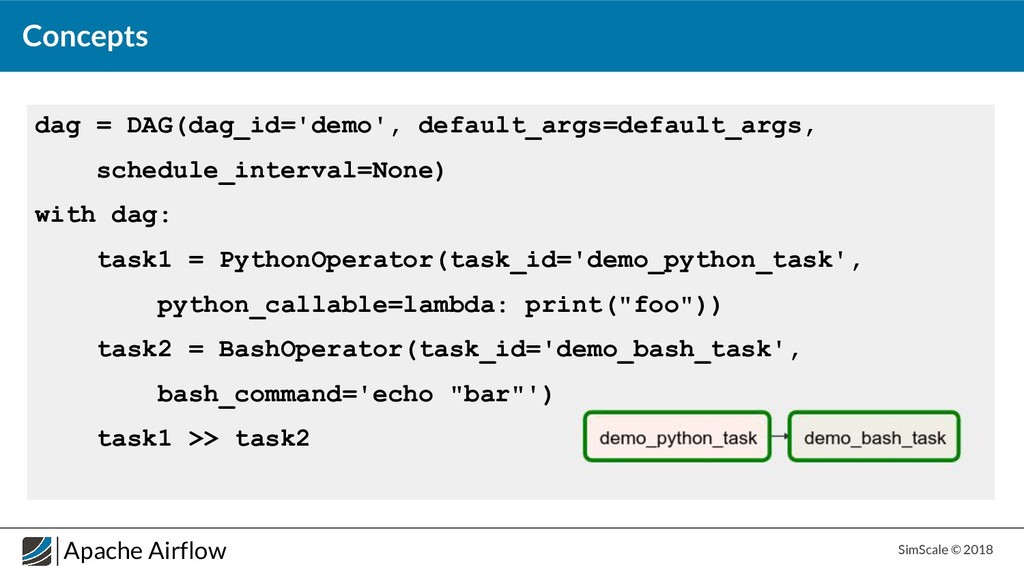Click the task1 >> task2 line
The width and height of the screenshot is (1024, 576).
tap(203, 438)
